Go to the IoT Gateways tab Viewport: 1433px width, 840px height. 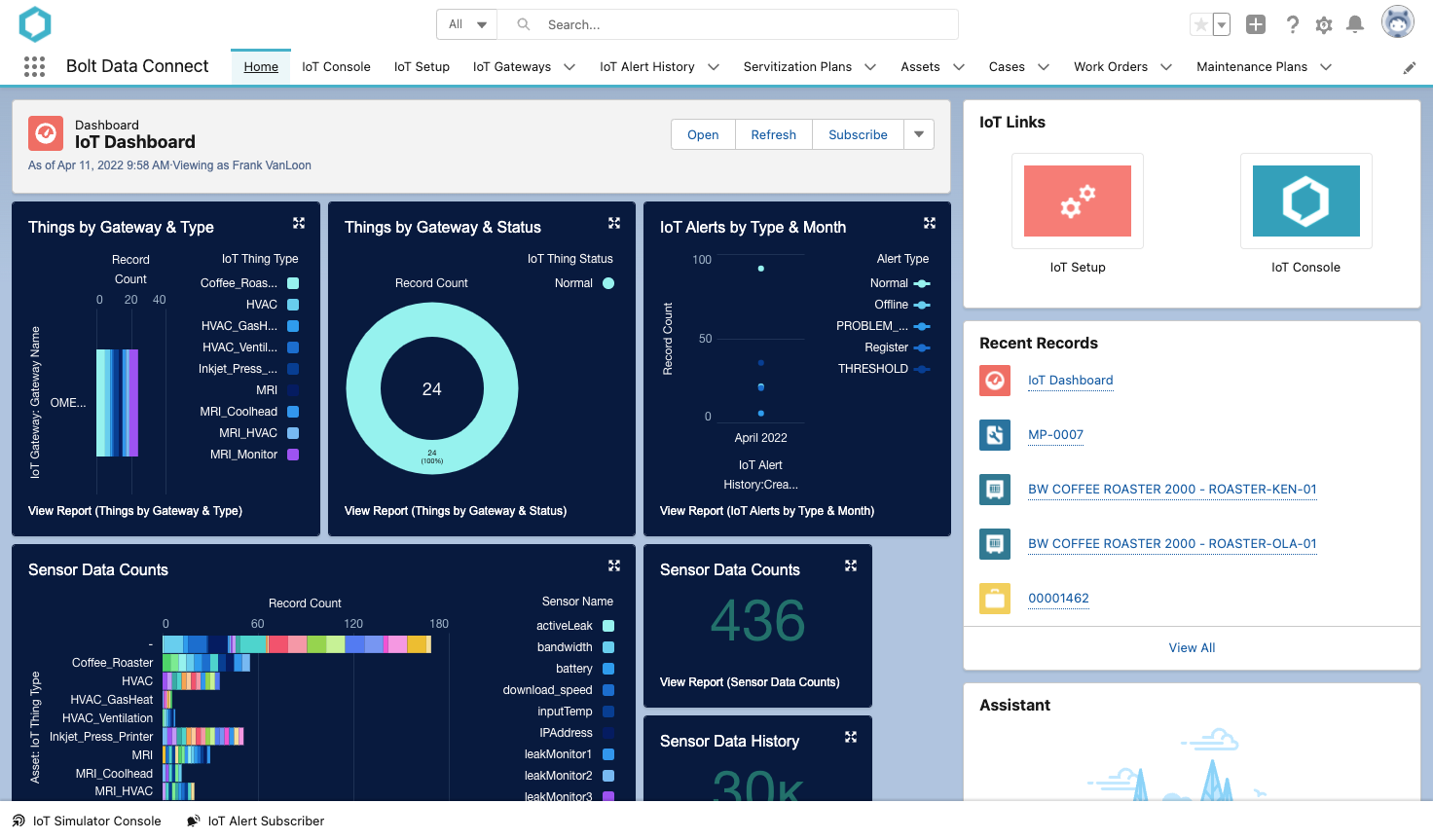(x=512, y=67)
